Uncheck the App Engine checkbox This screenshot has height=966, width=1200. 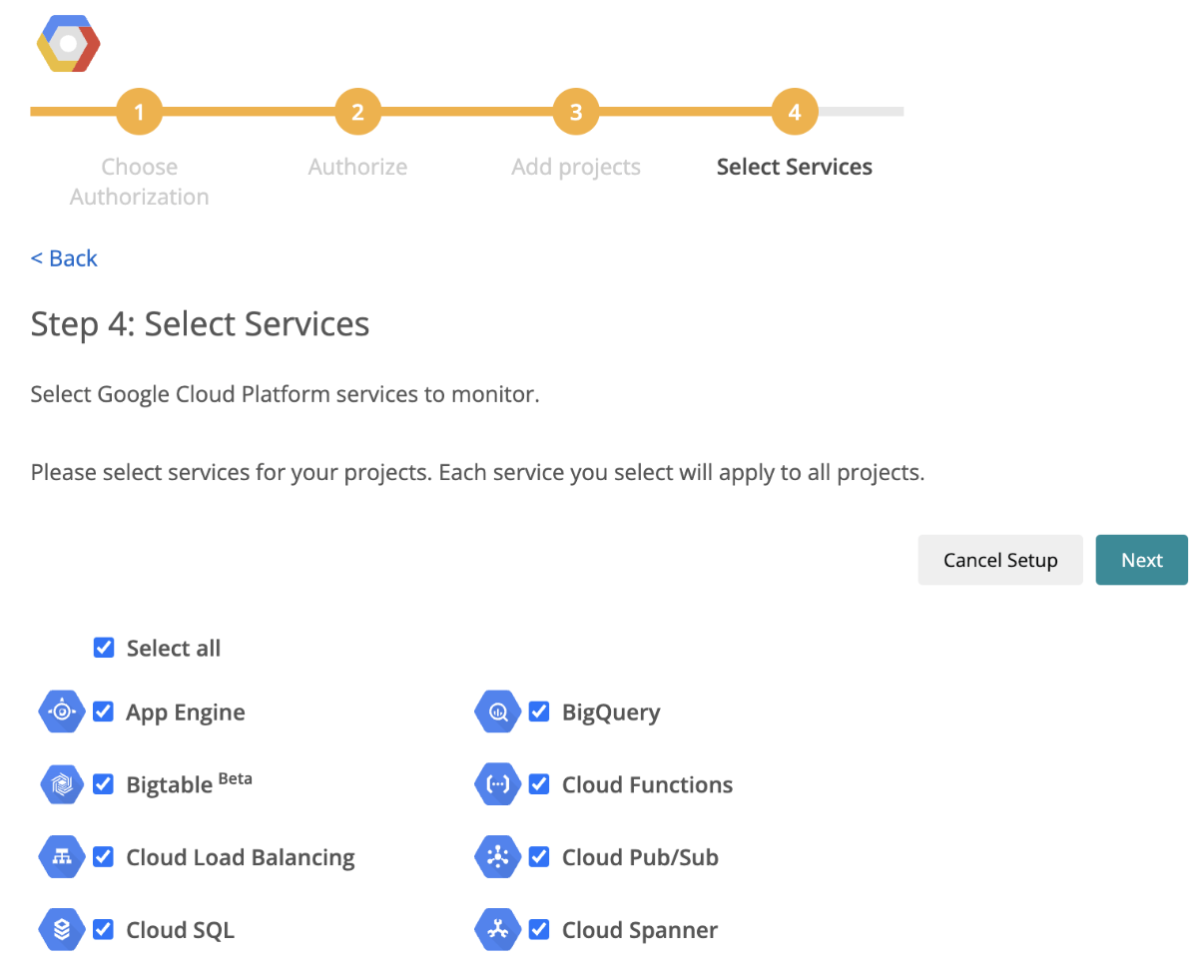(x=103, y=712)
